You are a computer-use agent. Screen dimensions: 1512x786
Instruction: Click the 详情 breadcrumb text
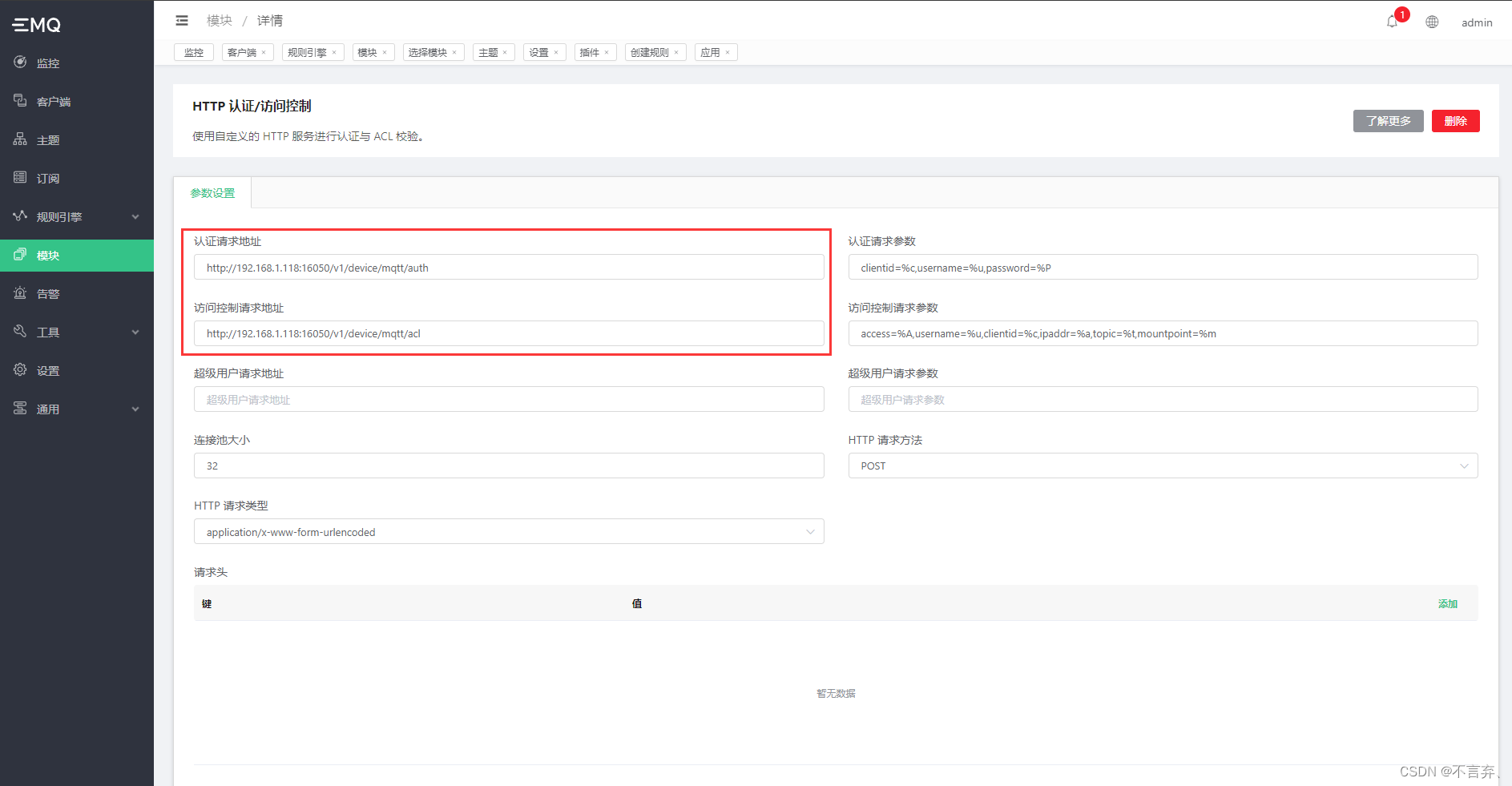(x=270, y=21)
